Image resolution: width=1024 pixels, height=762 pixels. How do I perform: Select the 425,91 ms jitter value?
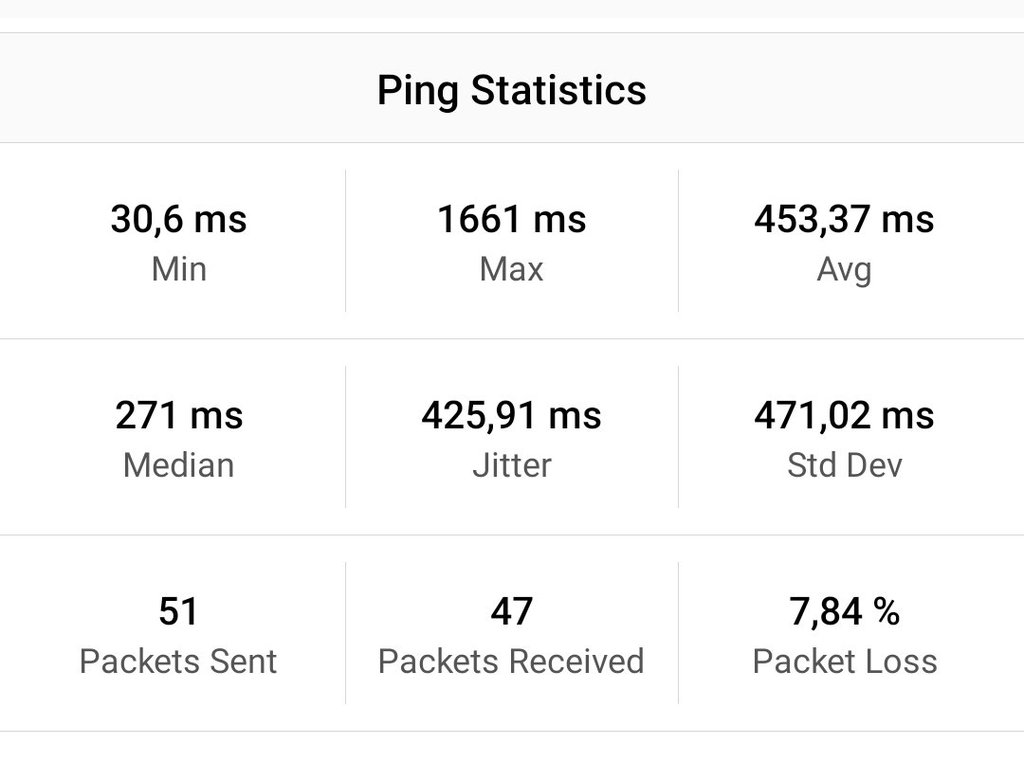coord(511,415)
